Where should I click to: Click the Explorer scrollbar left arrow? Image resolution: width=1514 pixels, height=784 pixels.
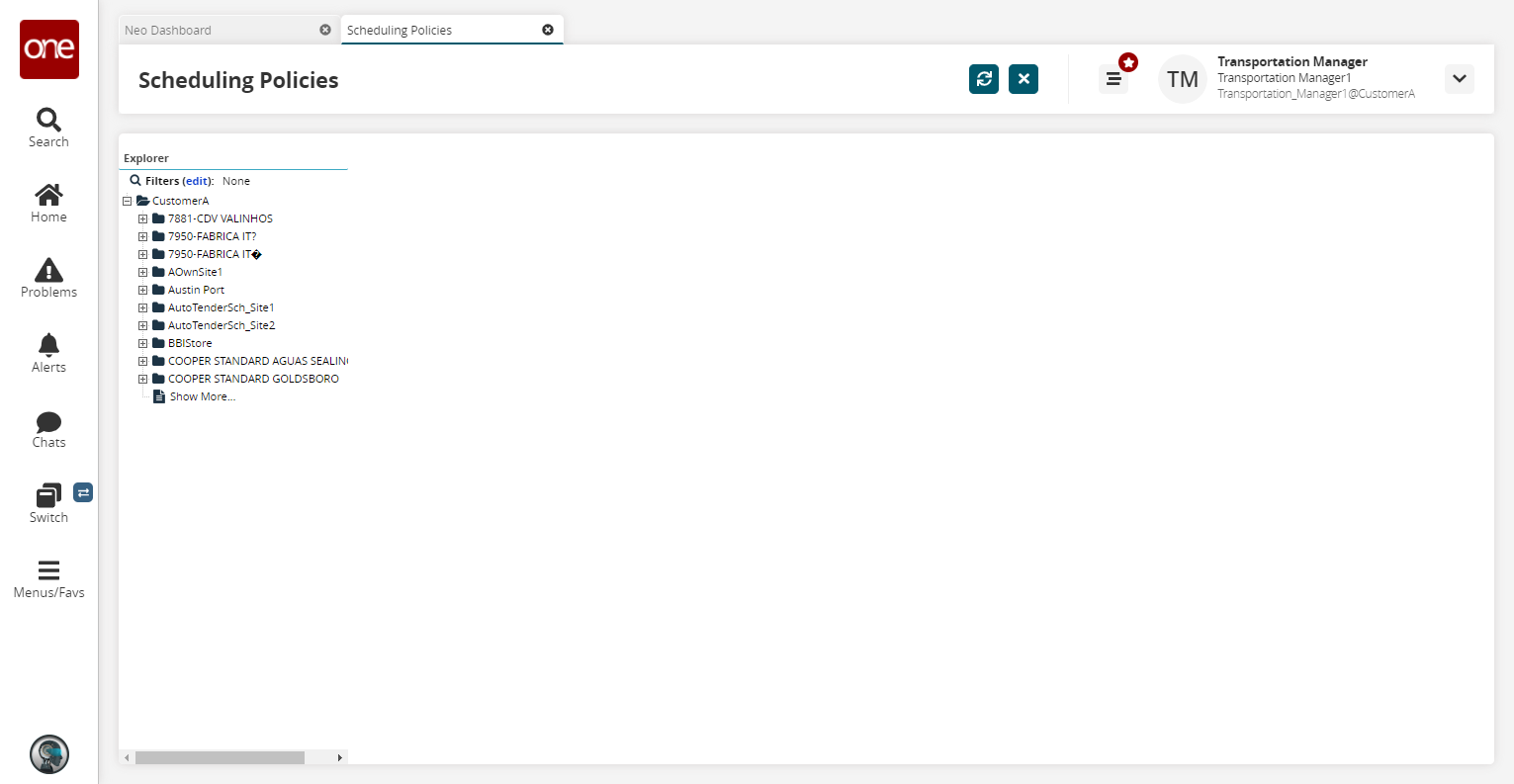tap(127, 757)
